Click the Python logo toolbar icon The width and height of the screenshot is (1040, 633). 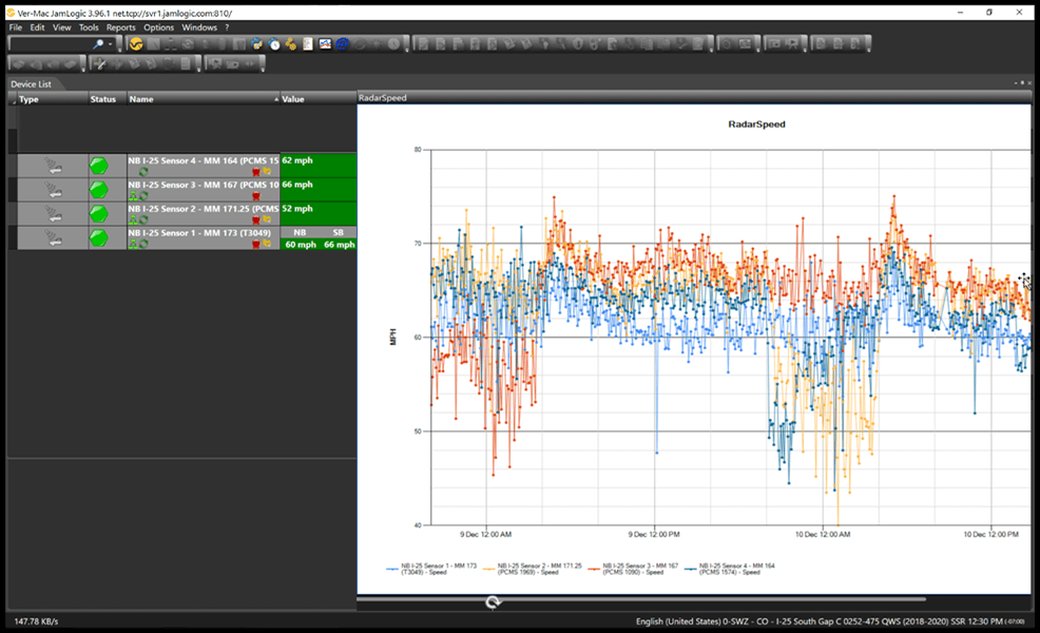click(257, 44)
